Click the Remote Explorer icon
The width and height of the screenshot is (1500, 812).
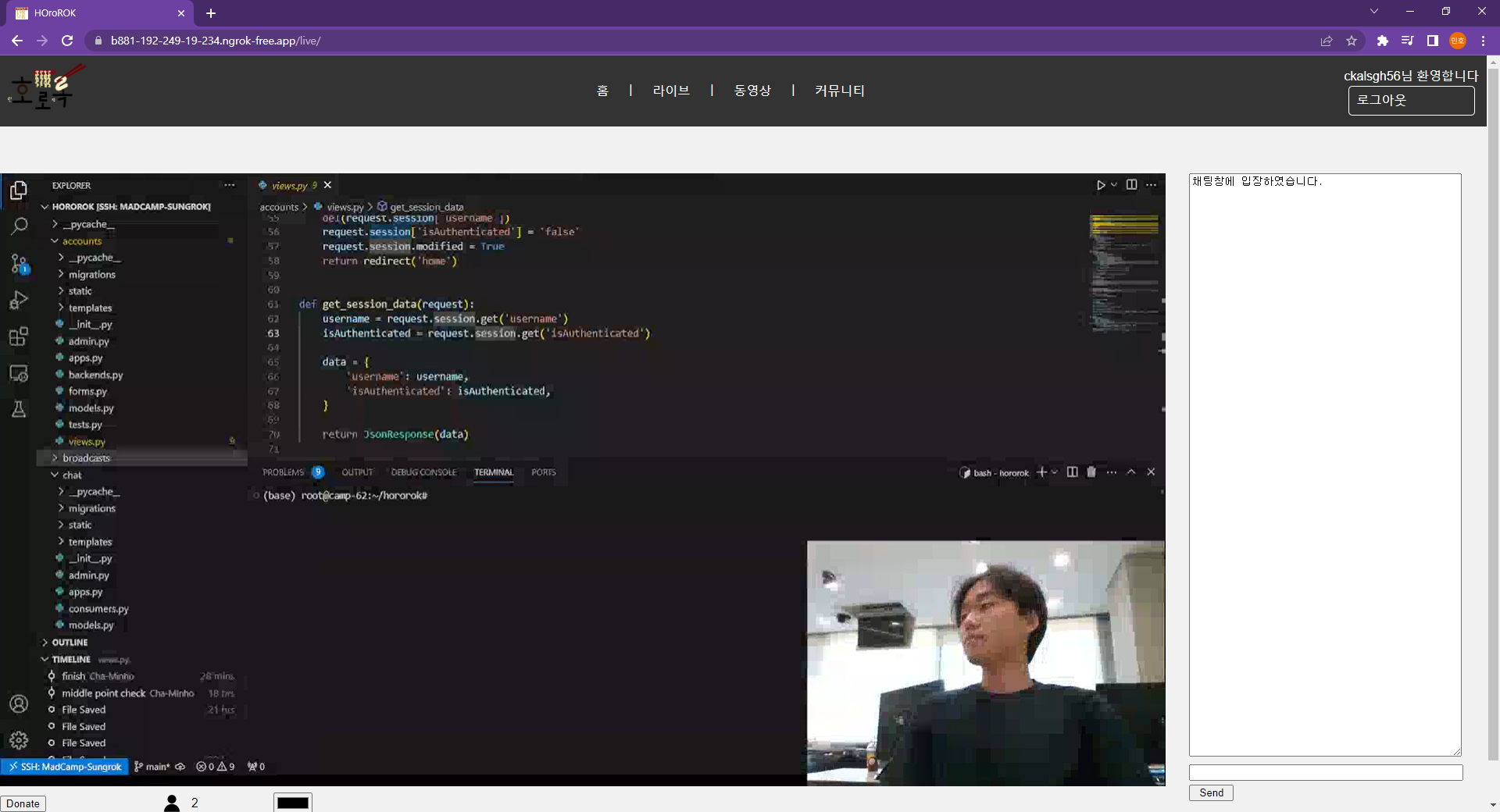(19, 373)
